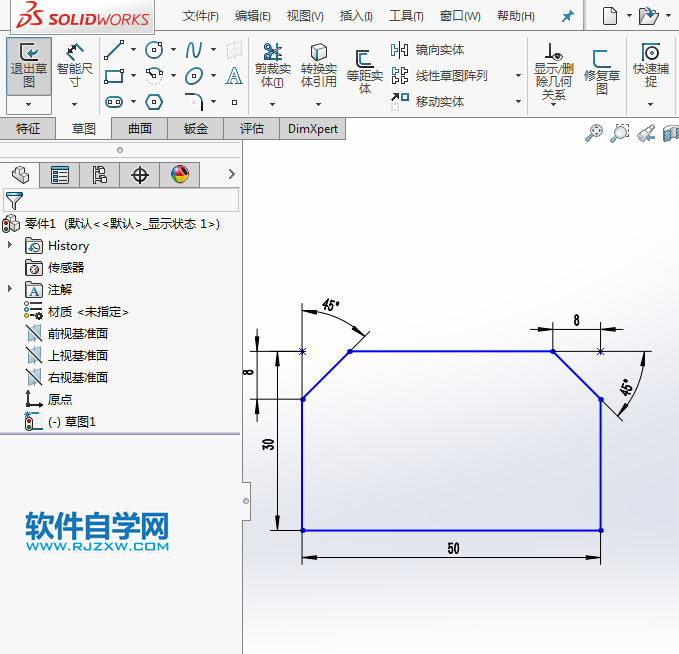Open the 工具(T) menu
The image size is (679, 654).
pyautogui.click(x=406, y=16)
